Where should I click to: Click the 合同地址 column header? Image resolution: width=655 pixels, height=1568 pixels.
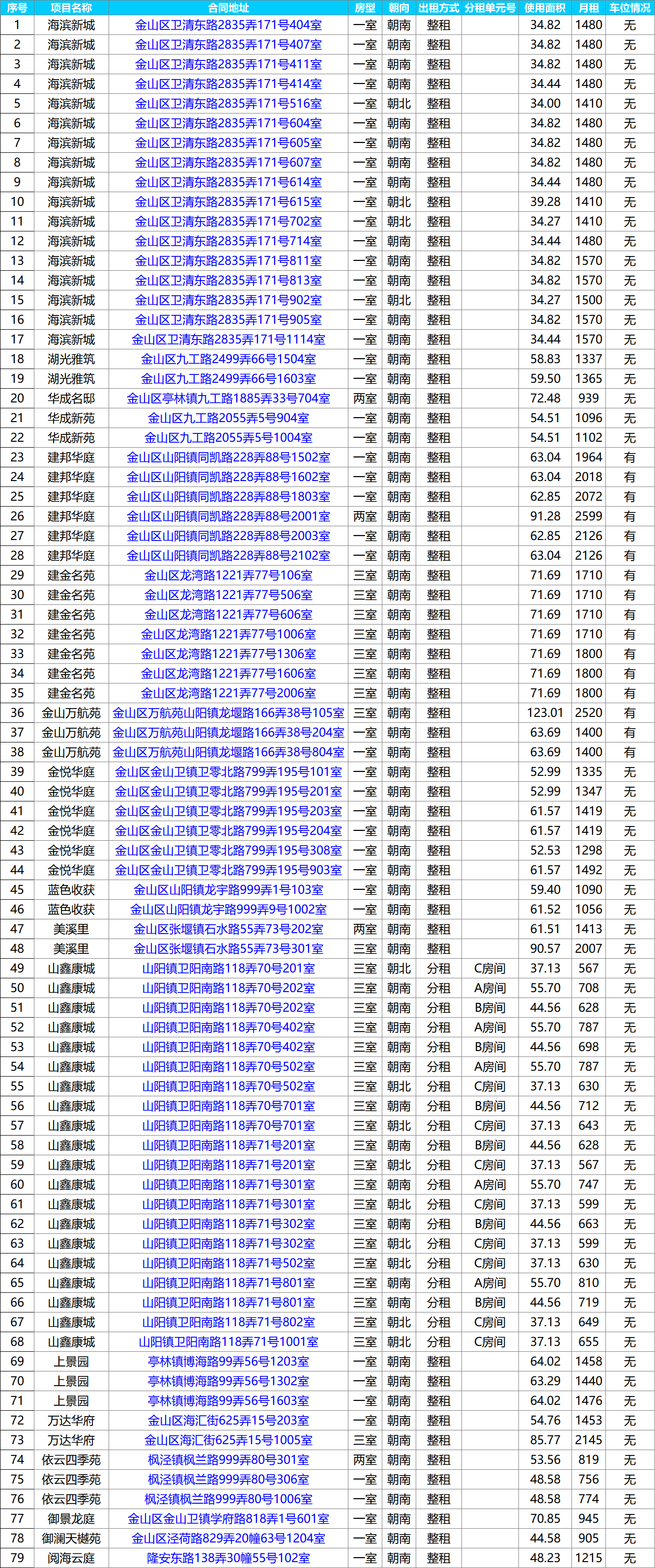pyautogui.click(x=228, y=8)
